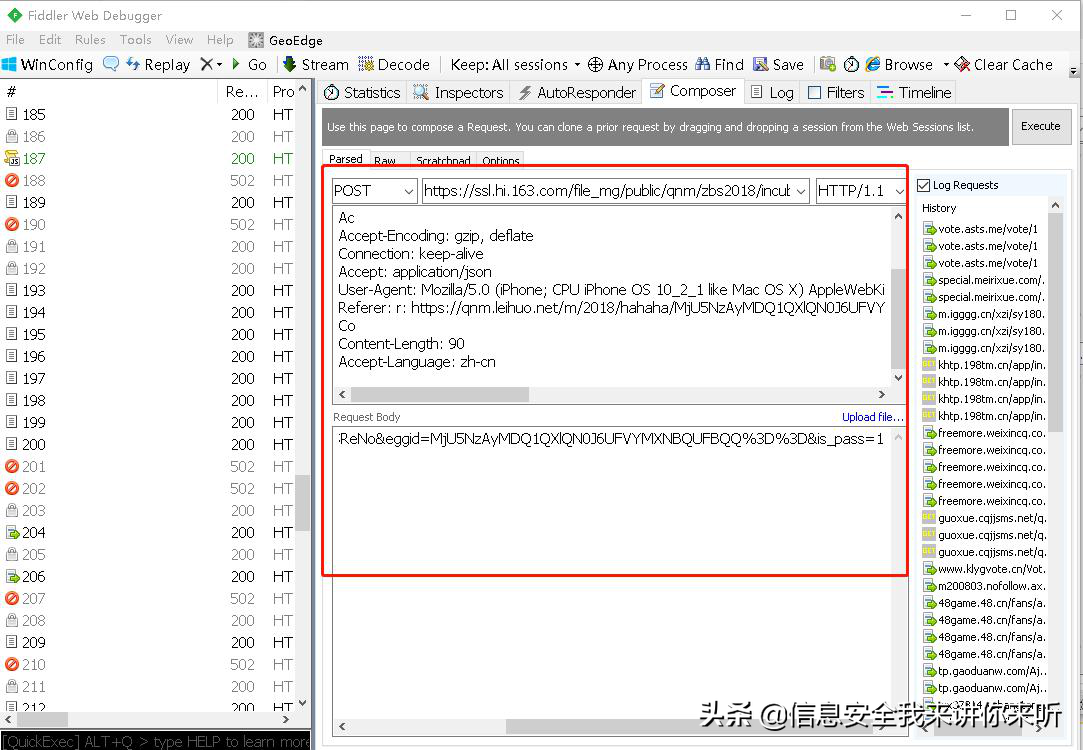The image size is (1083, 750).
Task: Click Clear Cache in the toolbar
Action: coord(1004,65)
